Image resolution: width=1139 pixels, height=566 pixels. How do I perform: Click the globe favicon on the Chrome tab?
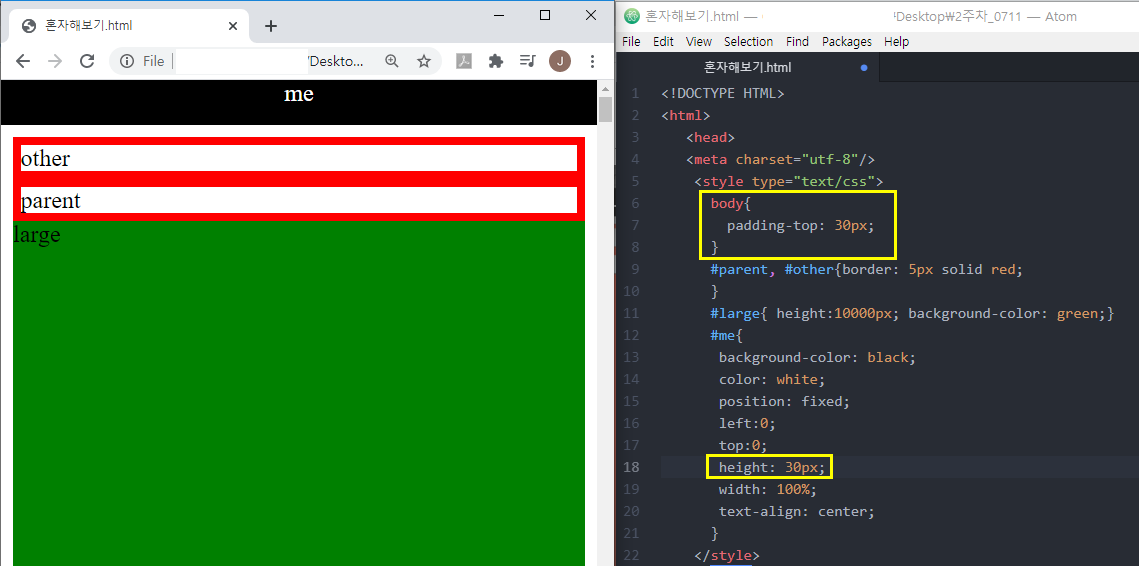29,26
